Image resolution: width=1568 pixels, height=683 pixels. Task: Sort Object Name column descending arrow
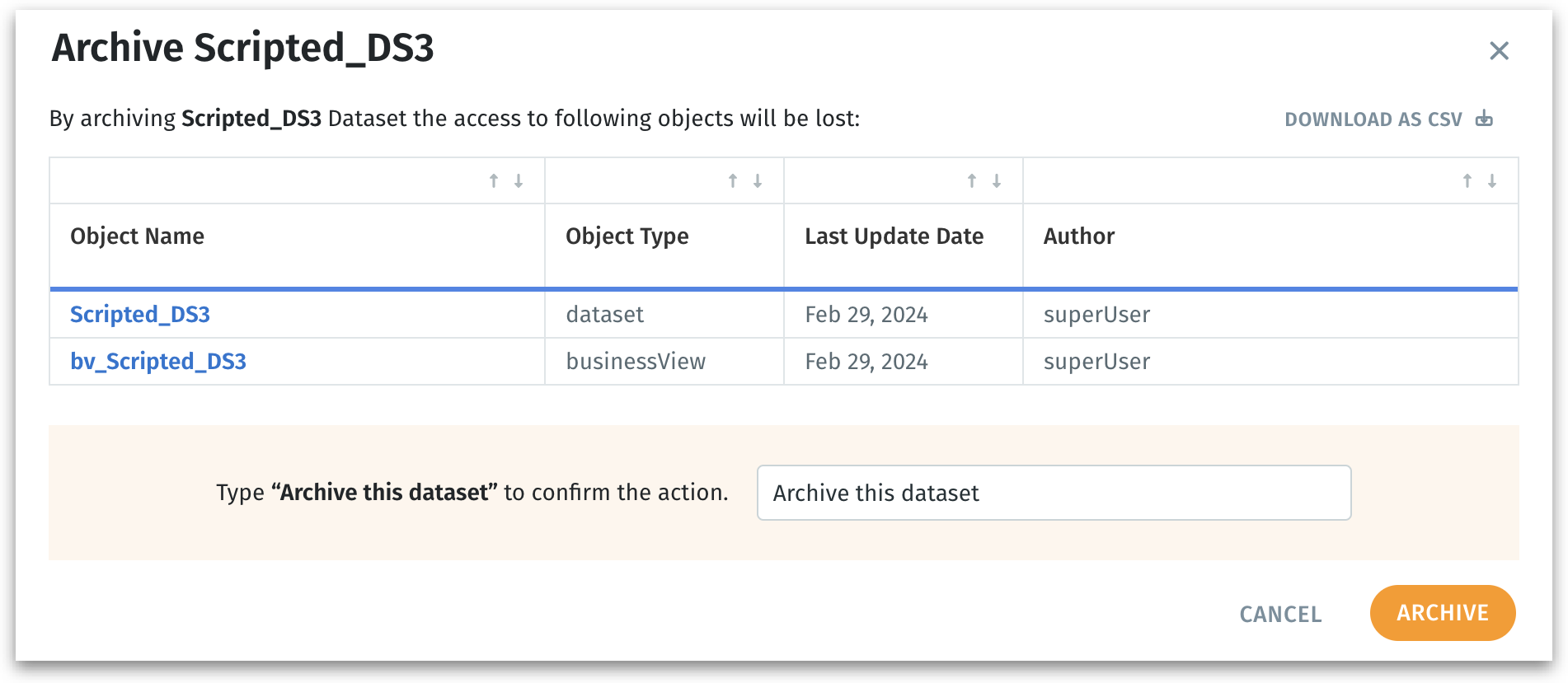[519, 180]
